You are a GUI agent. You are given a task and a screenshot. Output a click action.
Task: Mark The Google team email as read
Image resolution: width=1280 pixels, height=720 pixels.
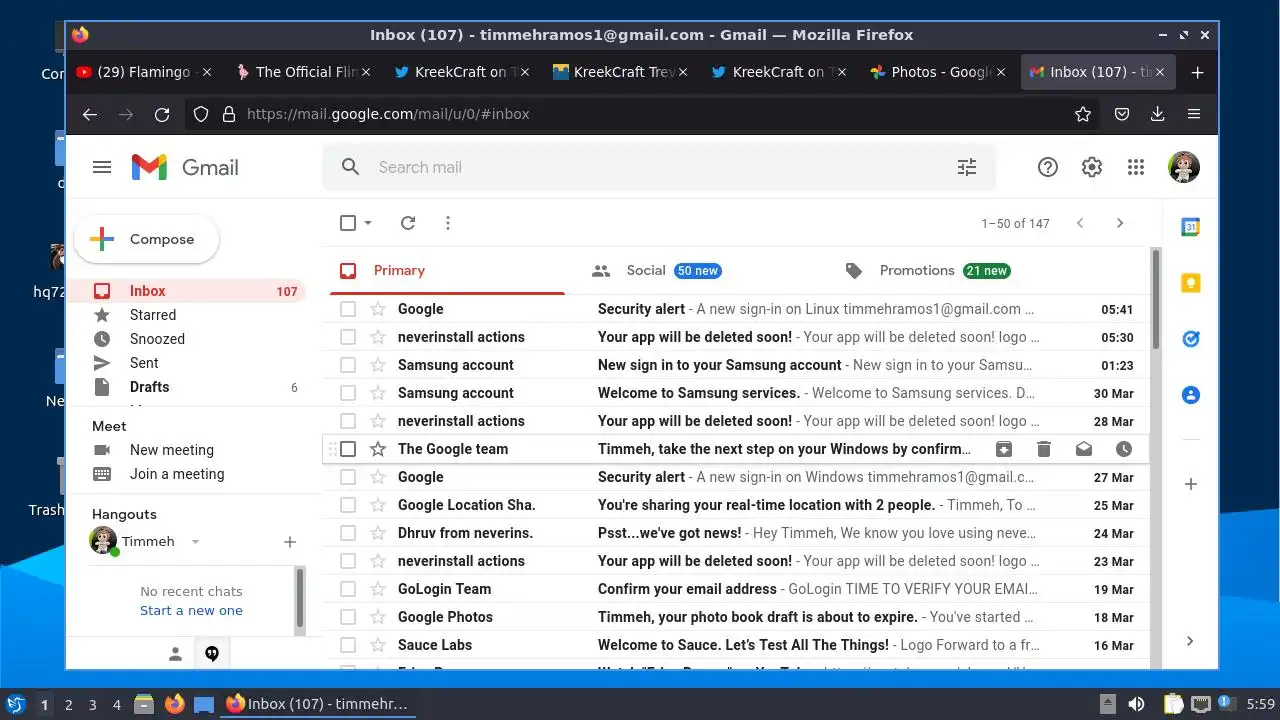tap(1083, 449)
